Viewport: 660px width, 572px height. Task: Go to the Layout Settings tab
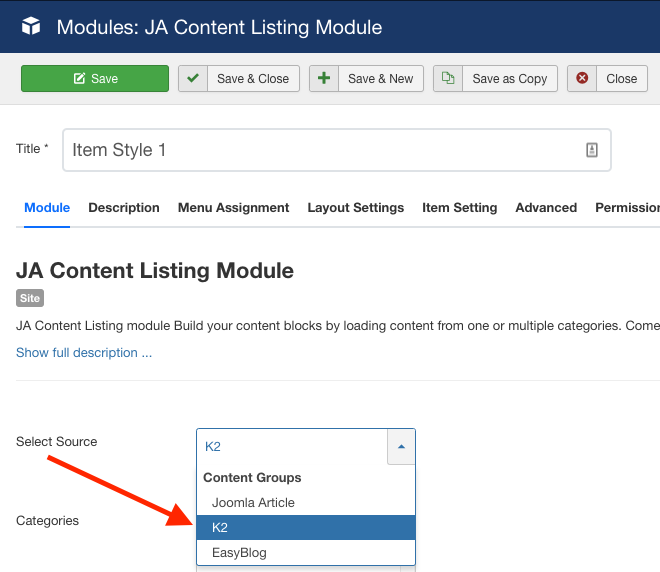pyautogui.click(x=355, y=208)
